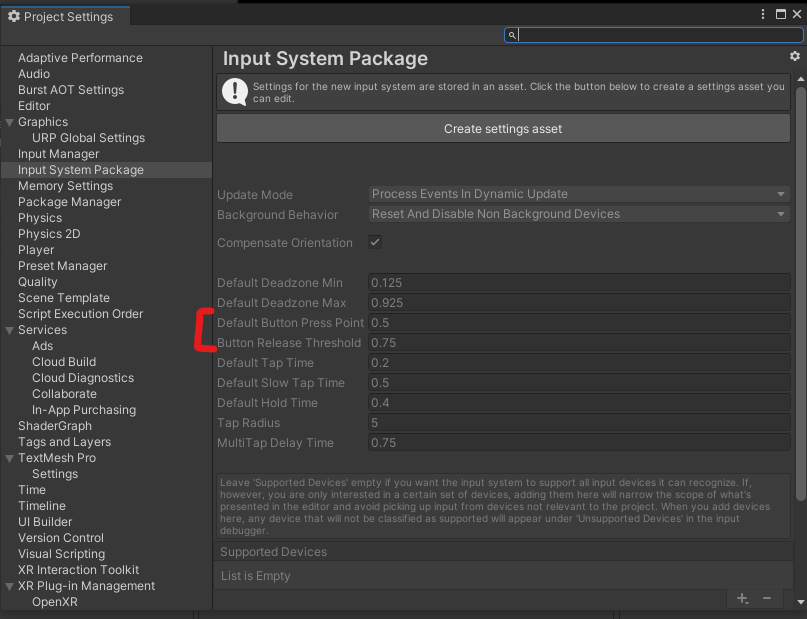Image resolution: width=807 pixels, height=619 pixels.
Task: Click the minus icon to remove a supported device
Action: [x=767, y=598]
